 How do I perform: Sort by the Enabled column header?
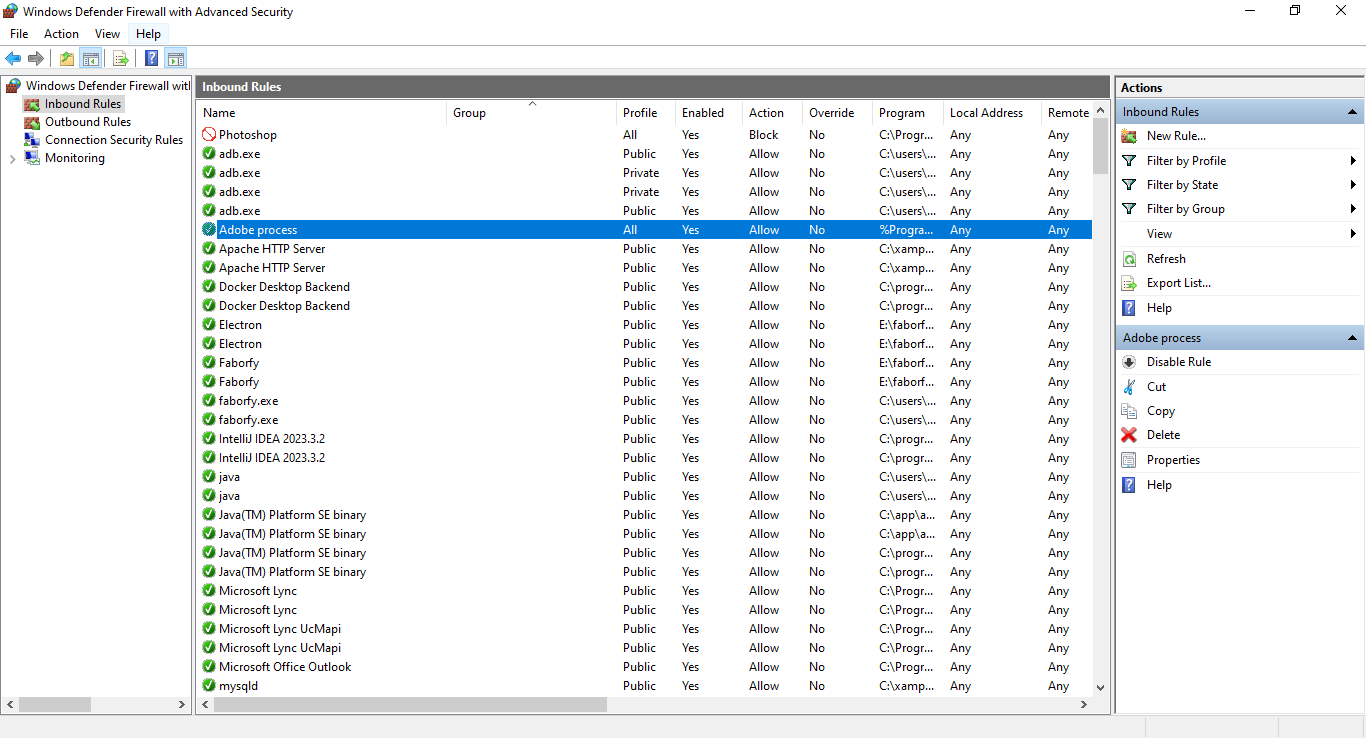pos(708,113)
